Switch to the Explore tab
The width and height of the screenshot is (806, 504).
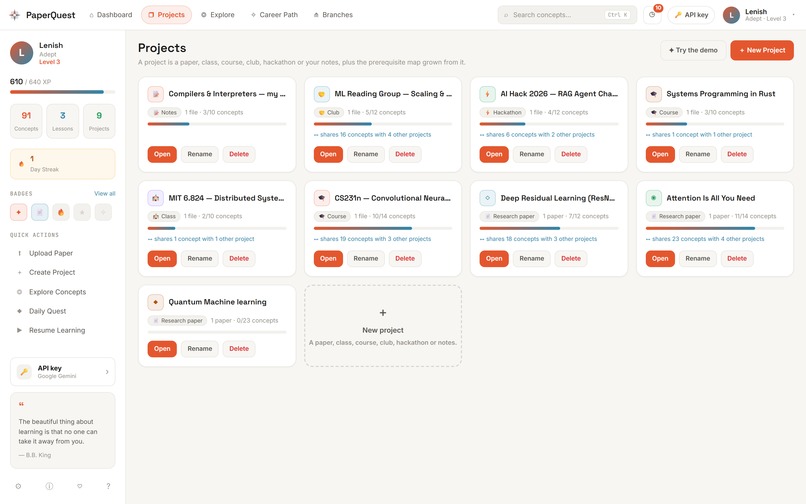pyautogui.click(x=217, y=15)
